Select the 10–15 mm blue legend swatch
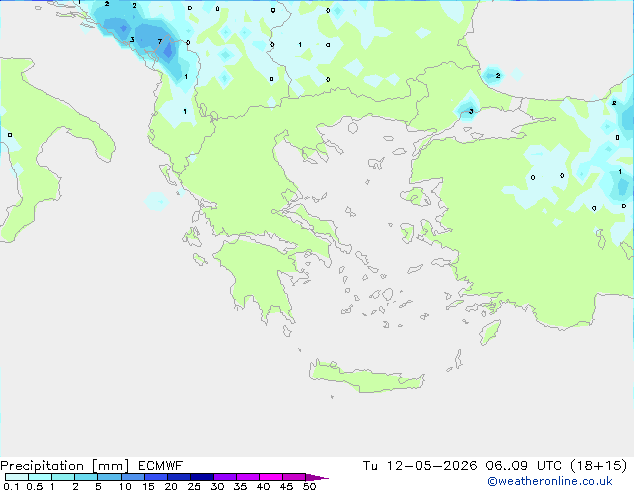The height and width of the screenshot is (490, 634). coord(132,477)
